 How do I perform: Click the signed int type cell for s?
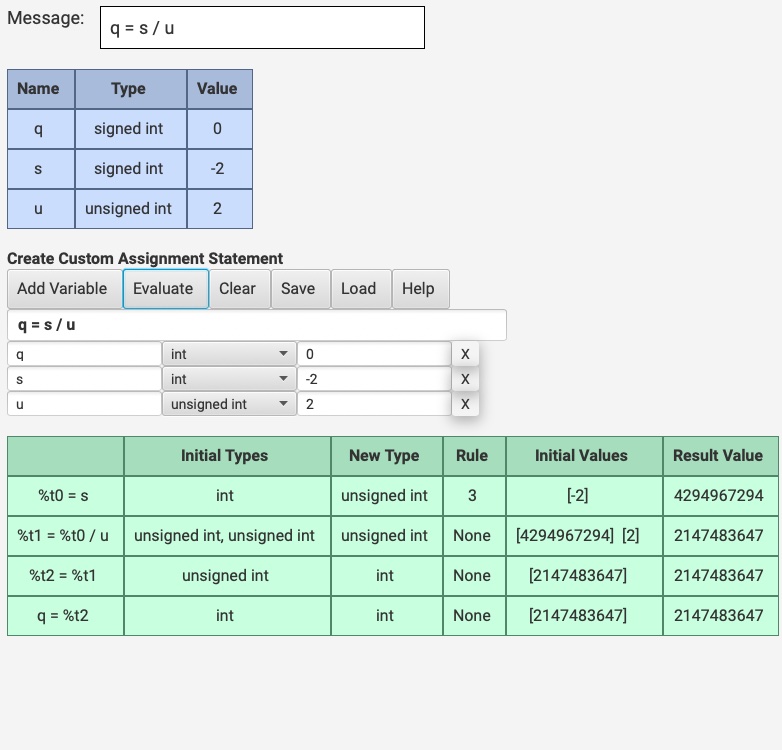(131, 169)
